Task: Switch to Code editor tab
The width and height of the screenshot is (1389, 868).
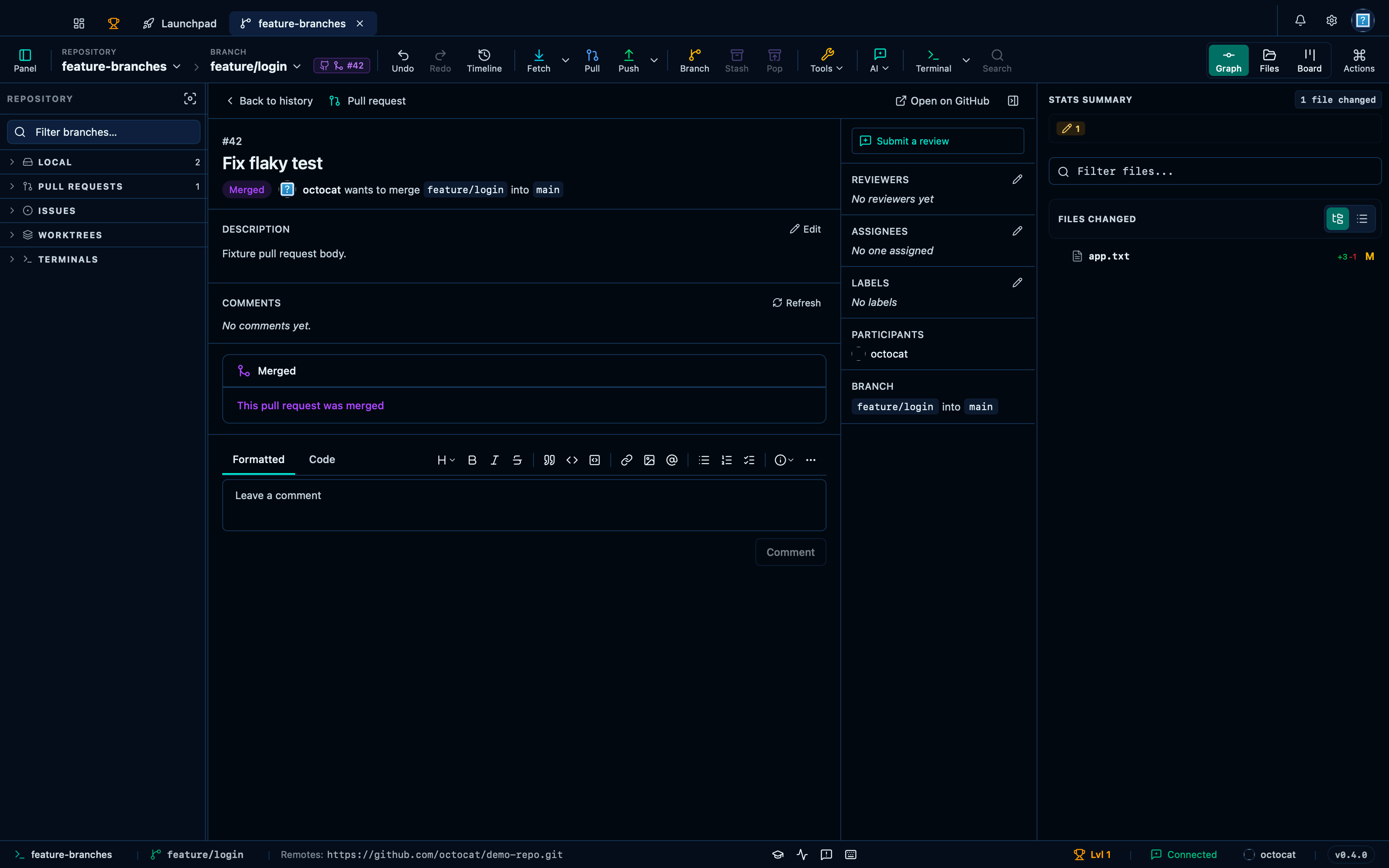Action: [321, 459]
